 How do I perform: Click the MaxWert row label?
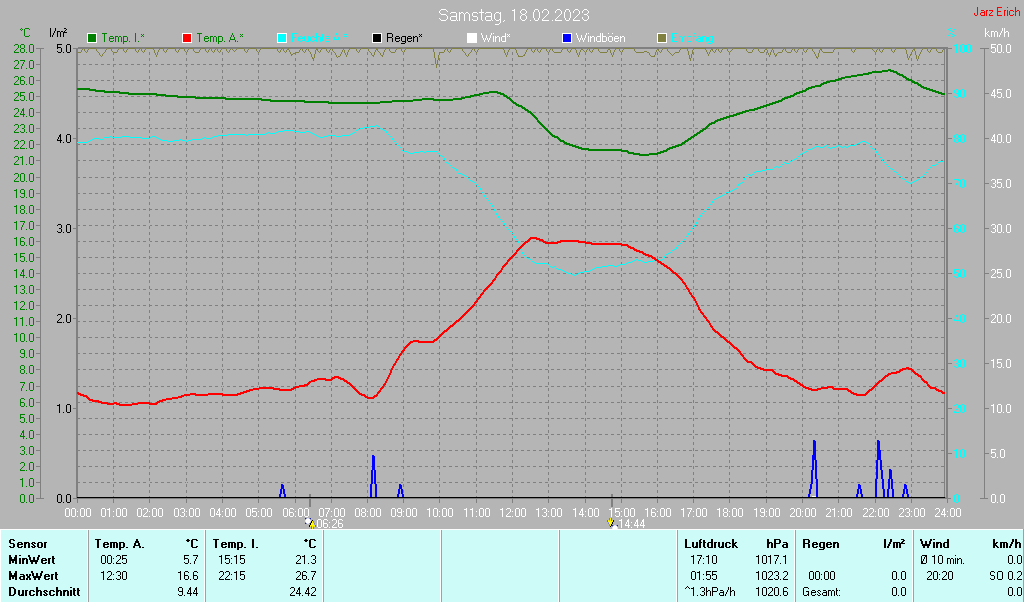(x=32, y=576)
